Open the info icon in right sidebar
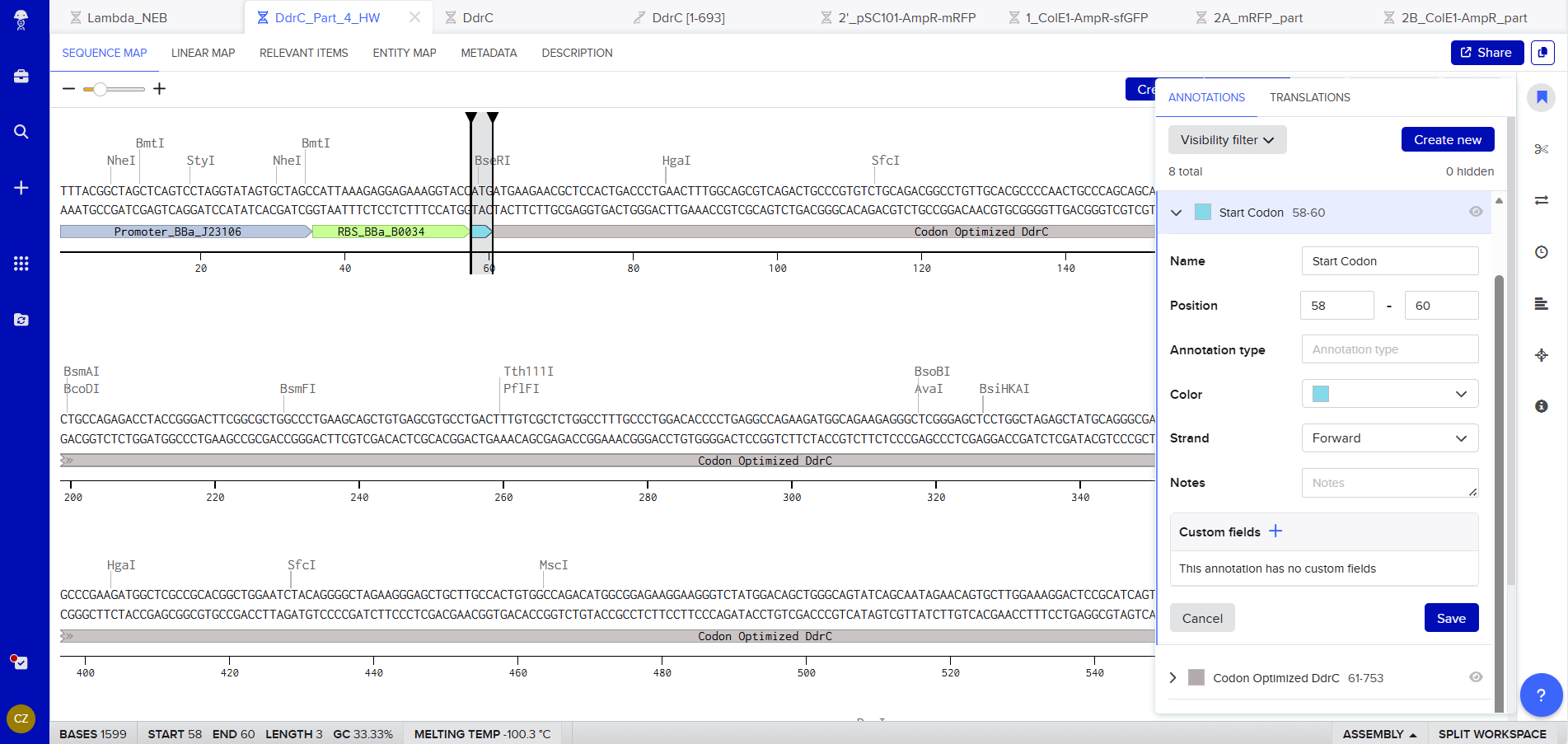This screenshot has height=744, width=1568. tap(1541, 406)
